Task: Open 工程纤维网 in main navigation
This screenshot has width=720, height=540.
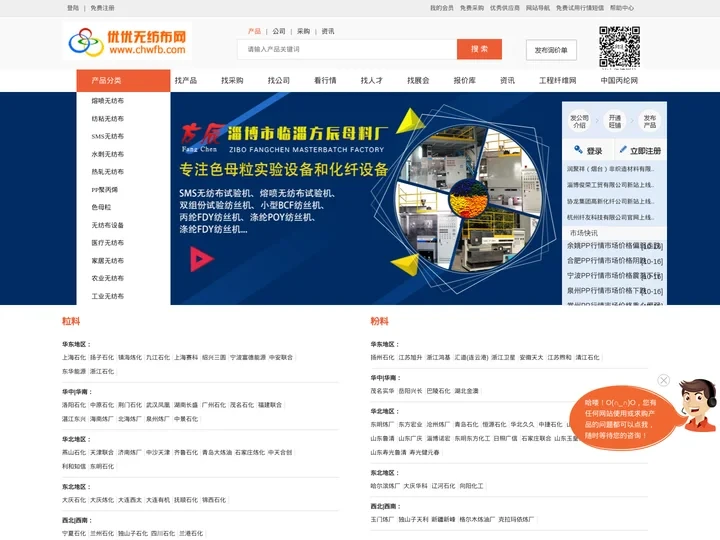Action: coord(557,80)
